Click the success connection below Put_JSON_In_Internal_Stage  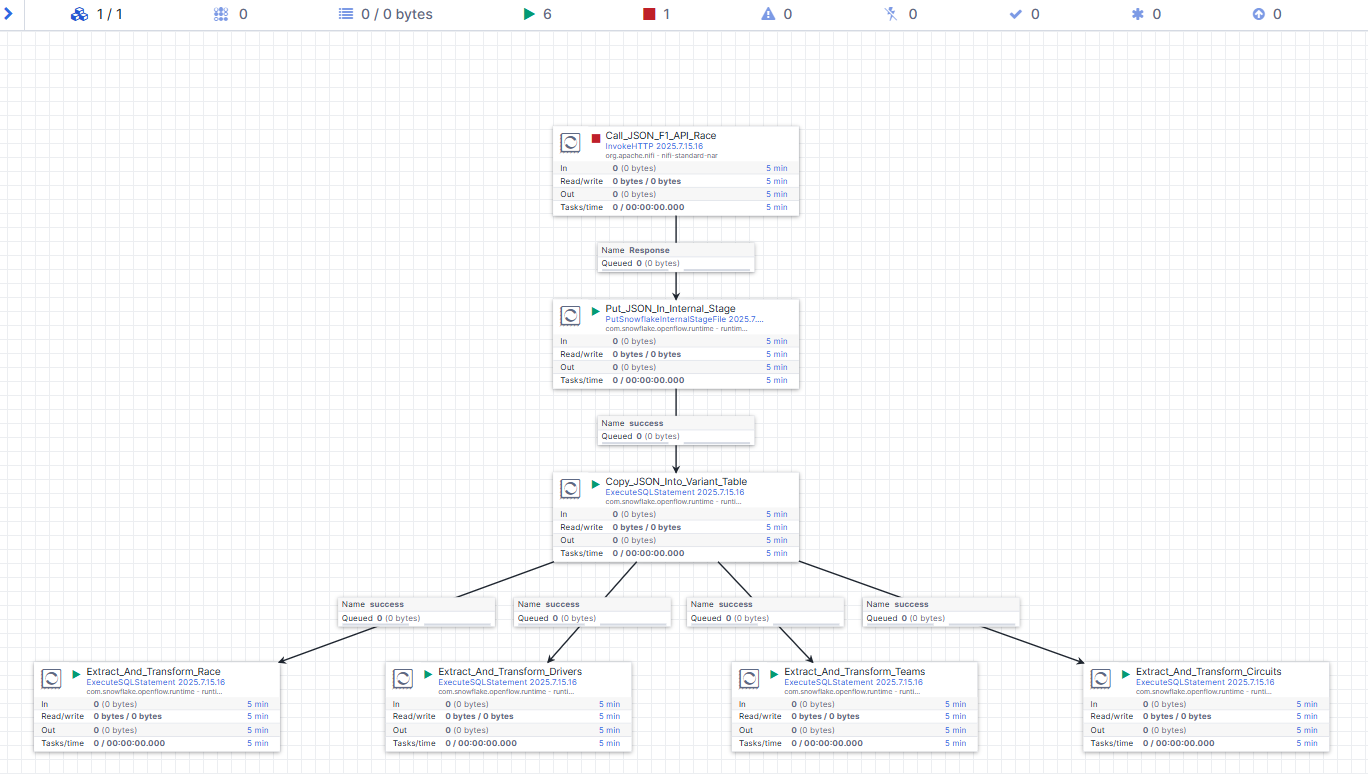[x=676, y=430]
